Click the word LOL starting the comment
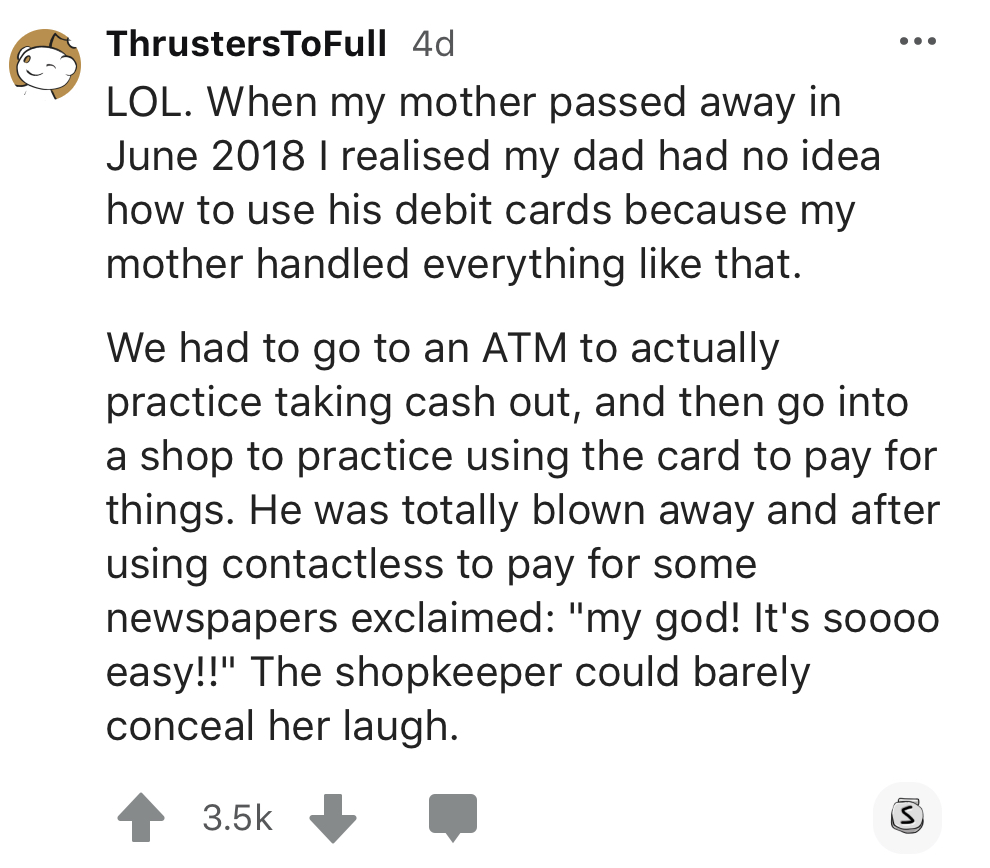Viewport: 990px width, 868px height. (146, 101)
